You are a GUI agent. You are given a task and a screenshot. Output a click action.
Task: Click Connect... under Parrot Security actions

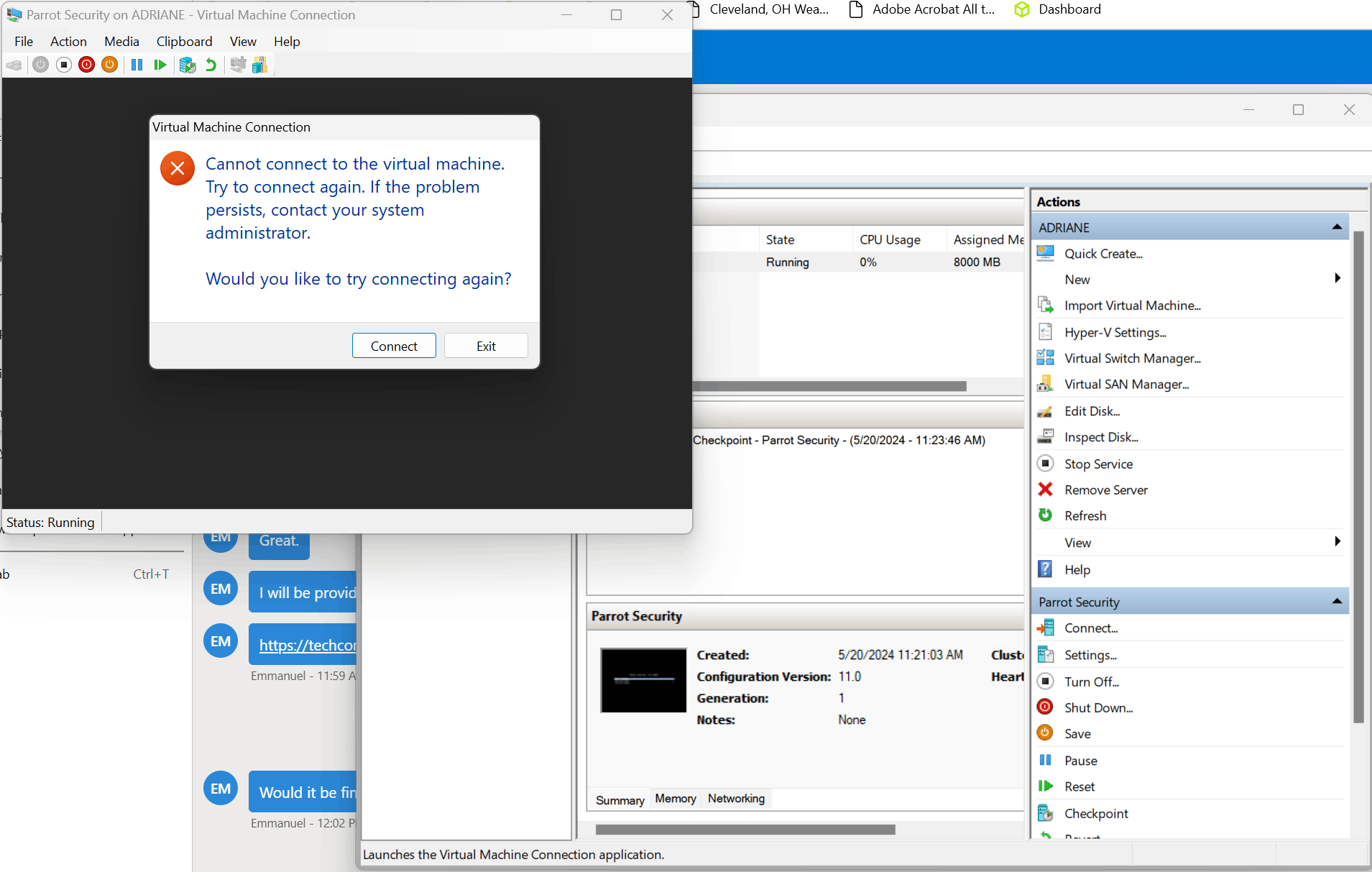(1091, 628)
